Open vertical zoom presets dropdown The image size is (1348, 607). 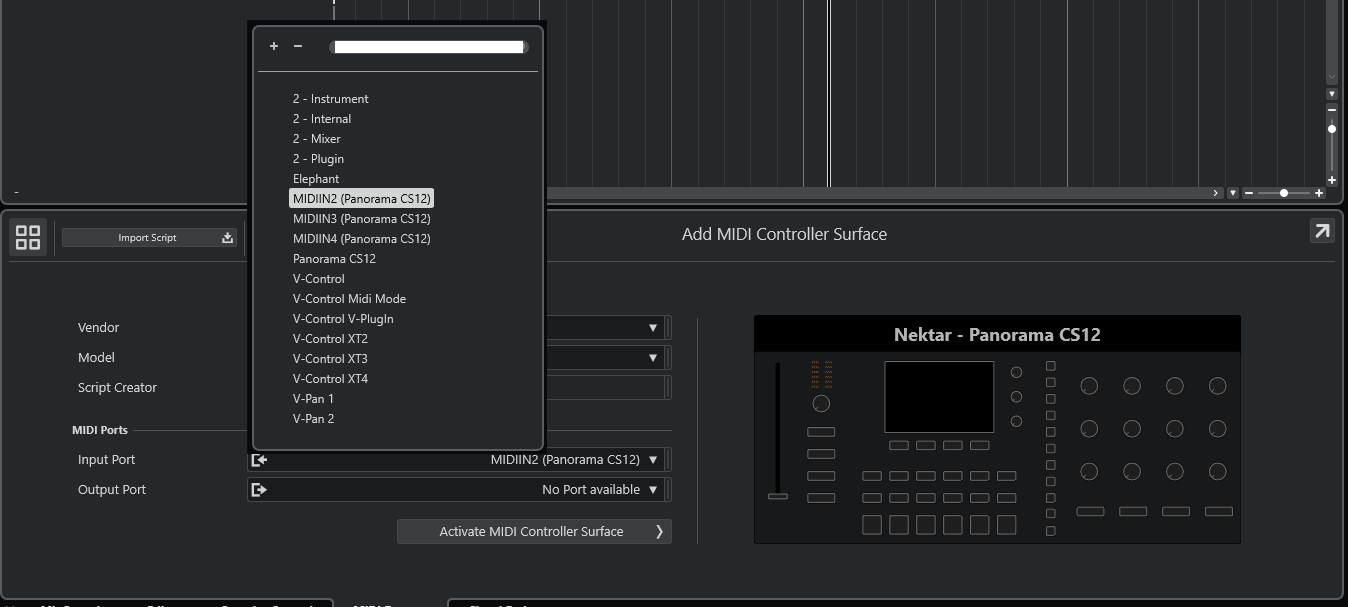point(1332,93)
